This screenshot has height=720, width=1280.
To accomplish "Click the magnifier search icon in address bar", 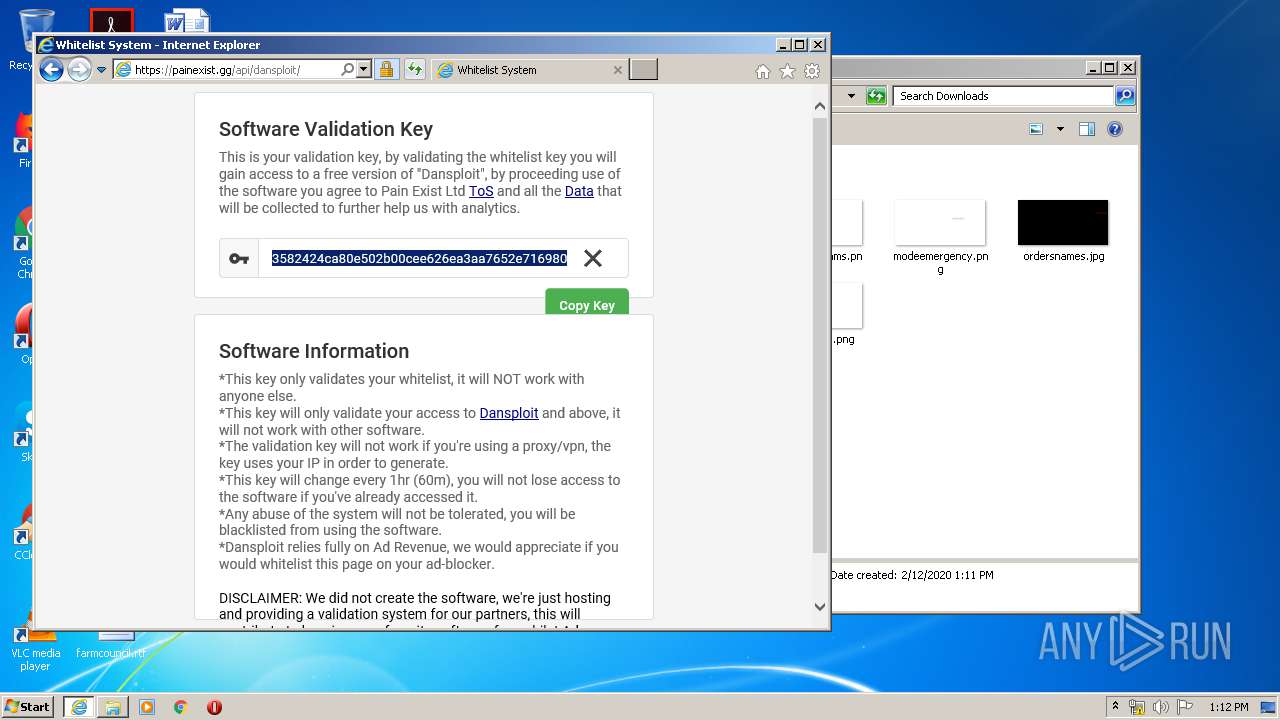I will (347, 70).
